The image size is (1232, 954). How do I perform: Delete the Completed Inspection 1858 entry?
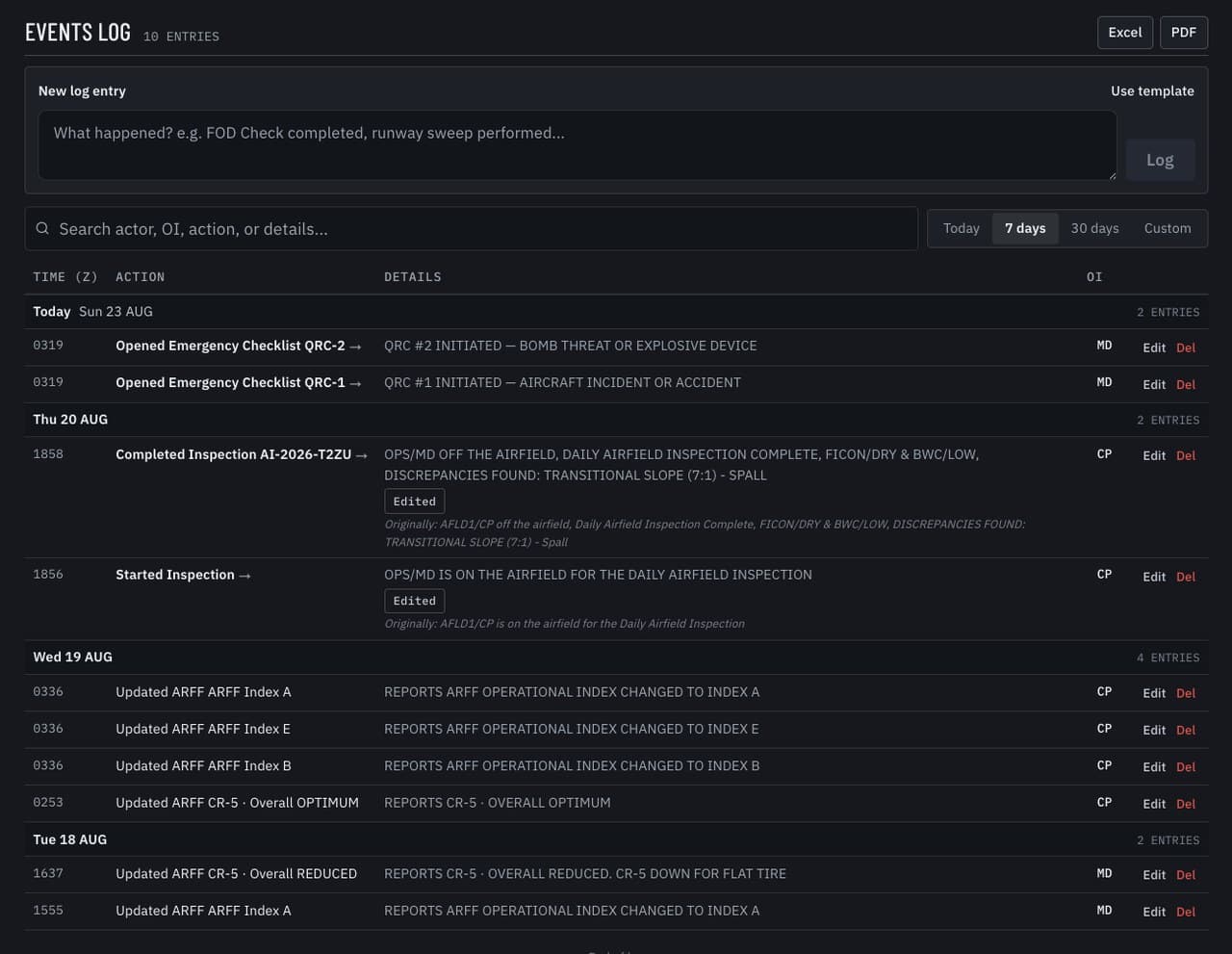click(x=1186, y=455)
